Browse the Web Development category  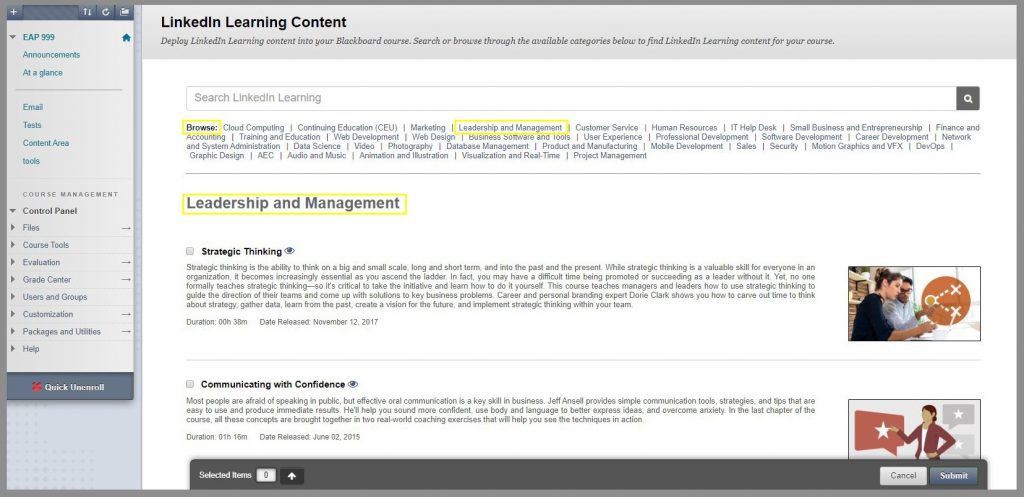[x=366, y=137]
